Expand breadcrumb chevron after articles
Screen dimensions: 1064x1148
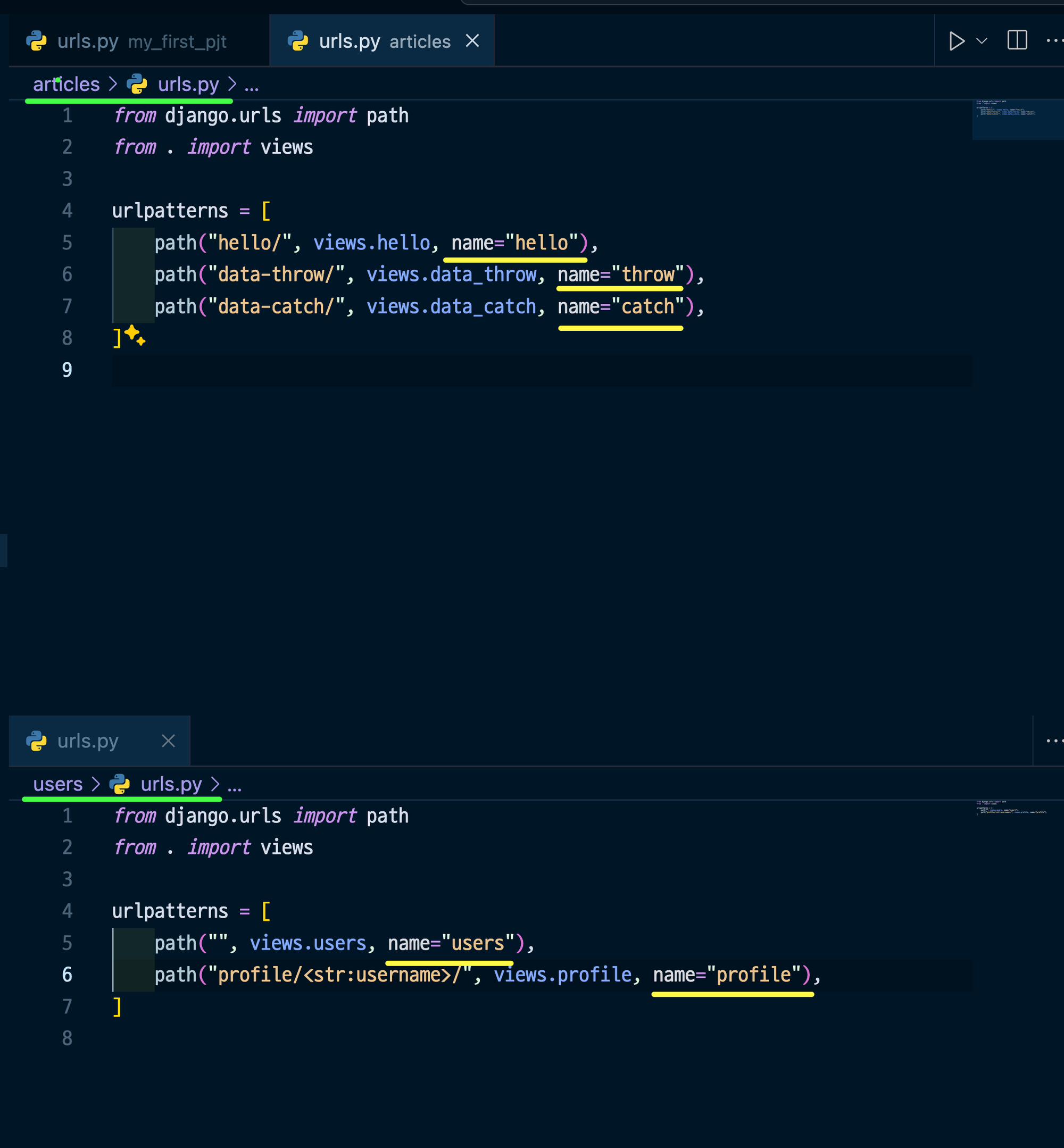pos(113,85)
